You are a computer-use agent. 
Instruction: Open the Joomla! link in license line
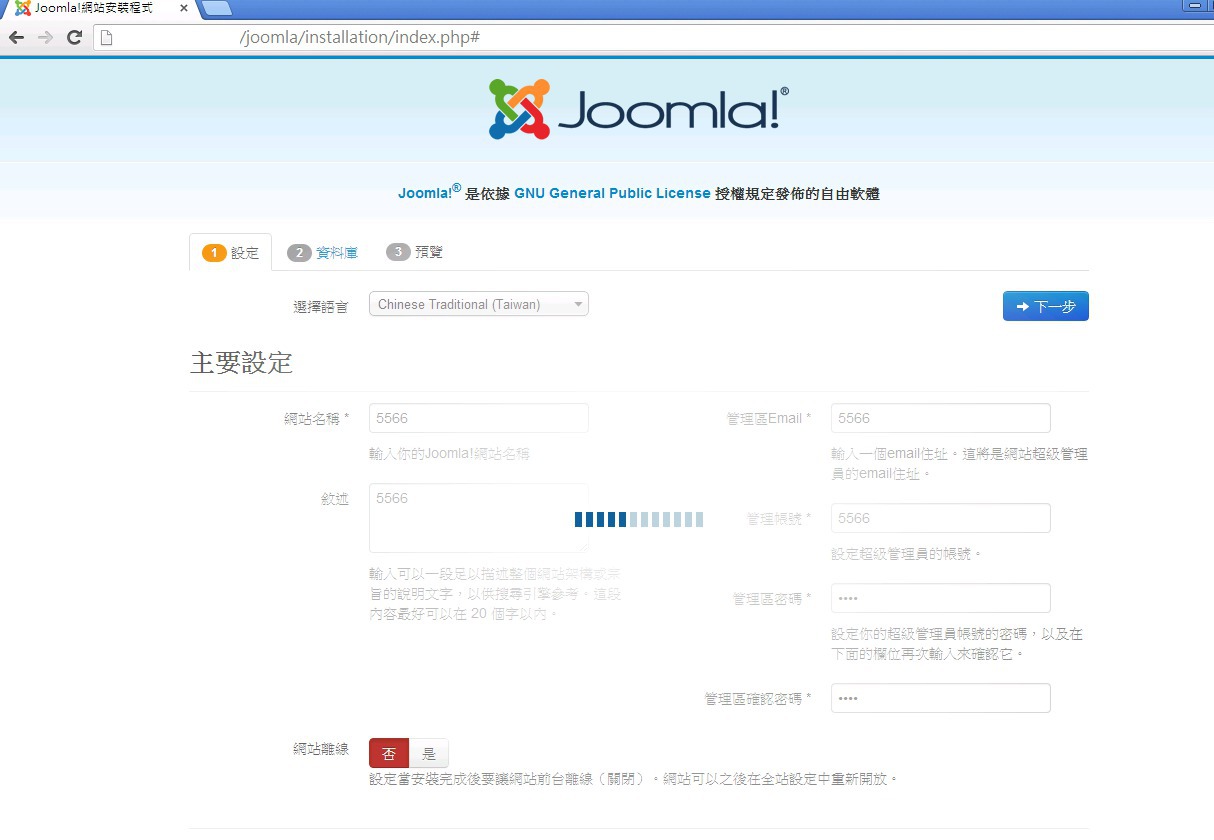[429, 192]
